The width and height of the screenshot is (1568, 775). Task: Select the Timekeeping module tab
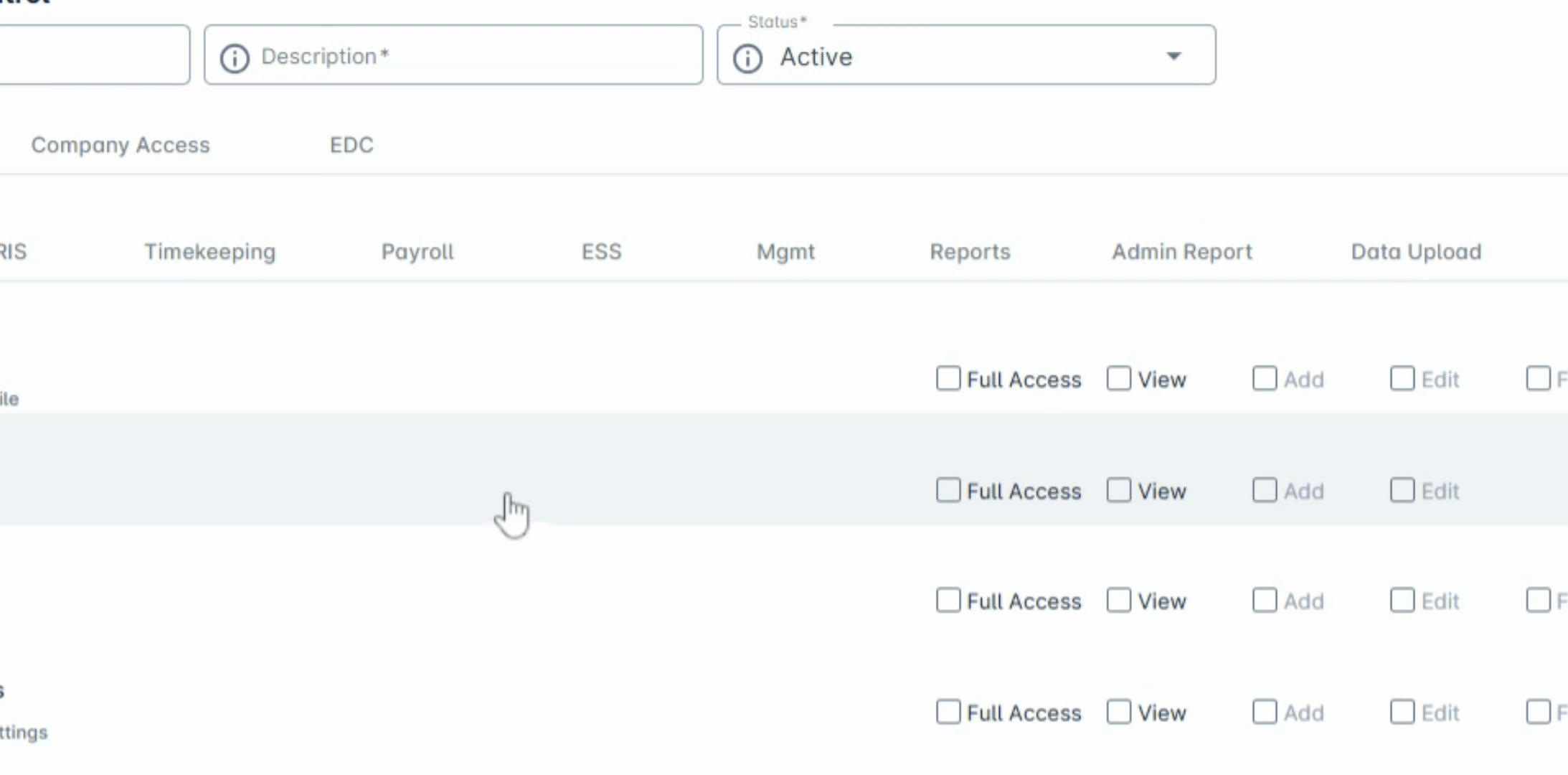pyautogui.click(x=209, y=252)
